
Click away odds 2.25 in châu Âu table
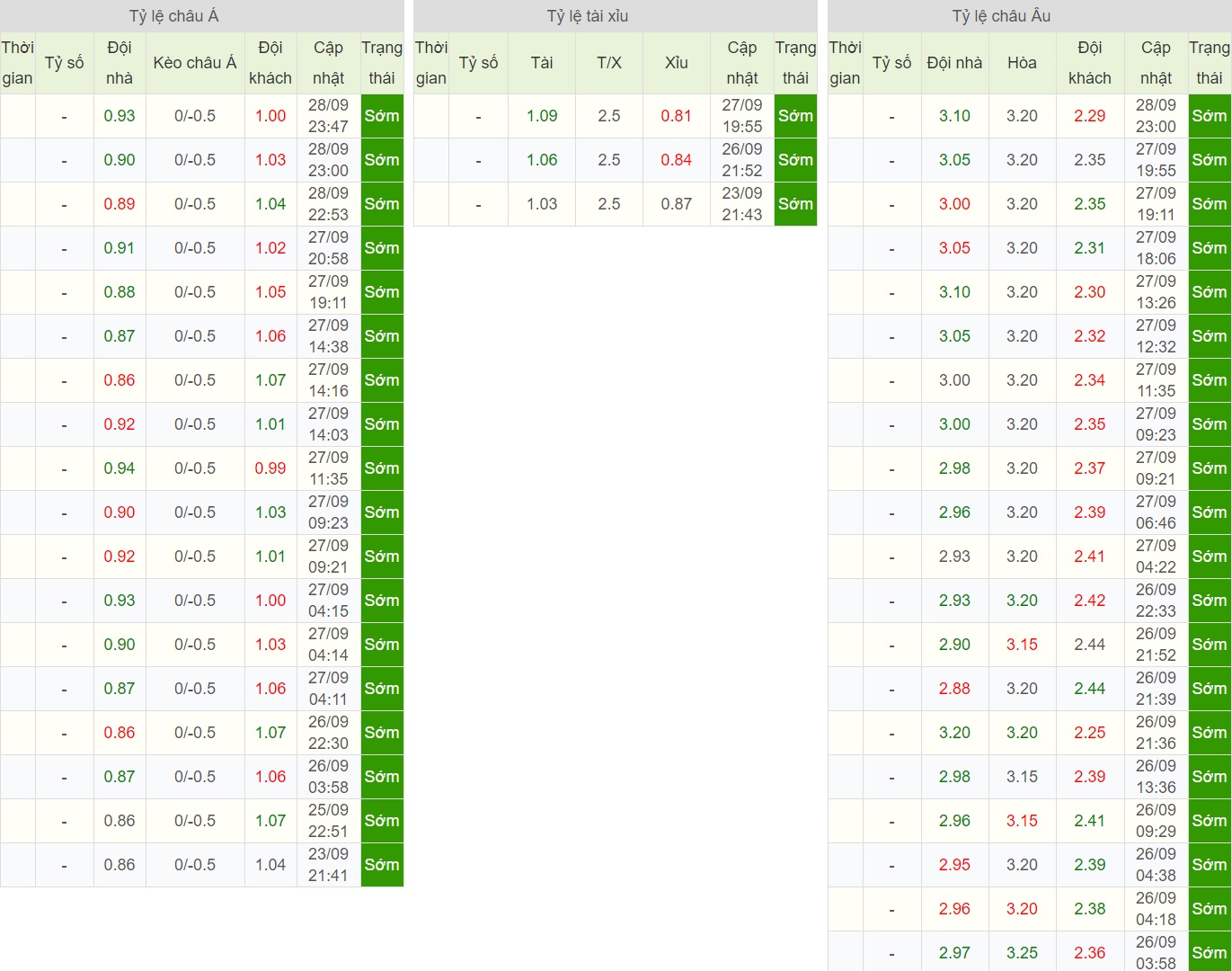click(1090, 733)
